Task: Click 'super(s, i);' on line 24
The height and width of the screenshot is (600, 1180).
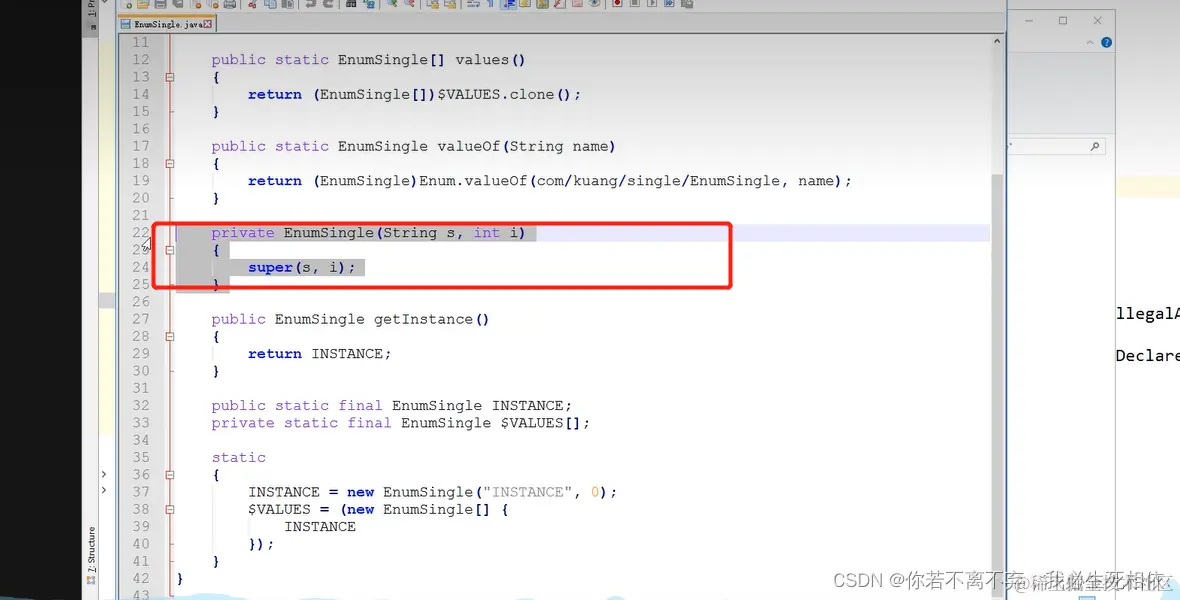Action: [302, 267]
